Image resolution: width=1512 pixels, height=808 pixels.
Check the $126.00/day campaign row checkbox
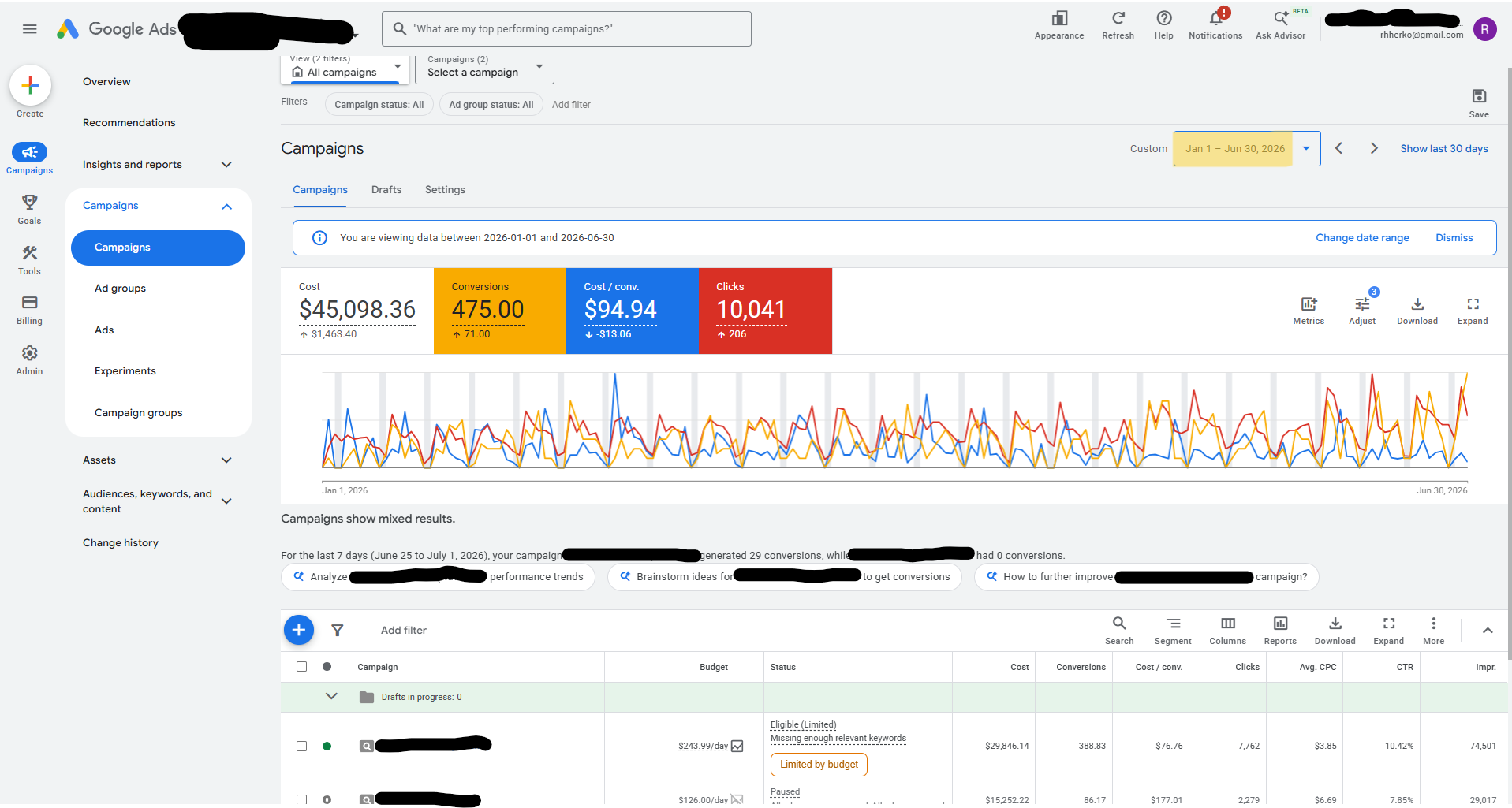pos(301,799)
